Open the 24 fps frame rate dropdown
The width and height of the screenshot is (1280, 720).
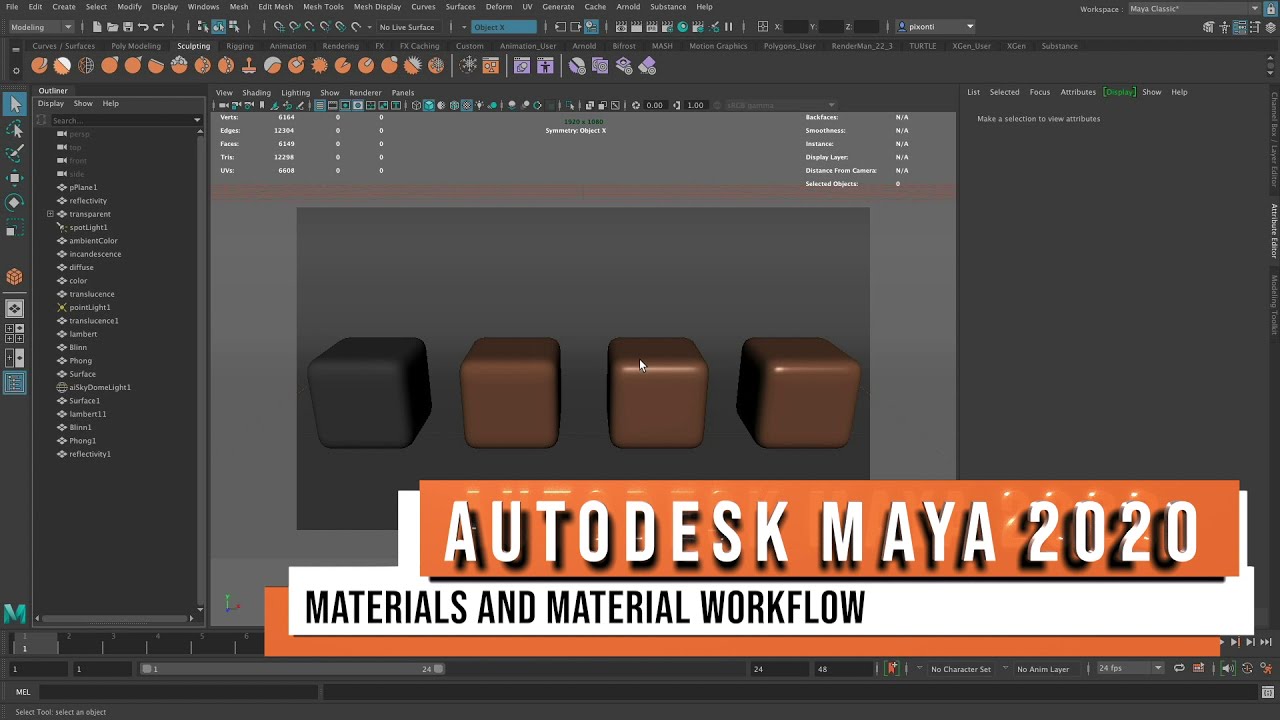(1130, 668)
